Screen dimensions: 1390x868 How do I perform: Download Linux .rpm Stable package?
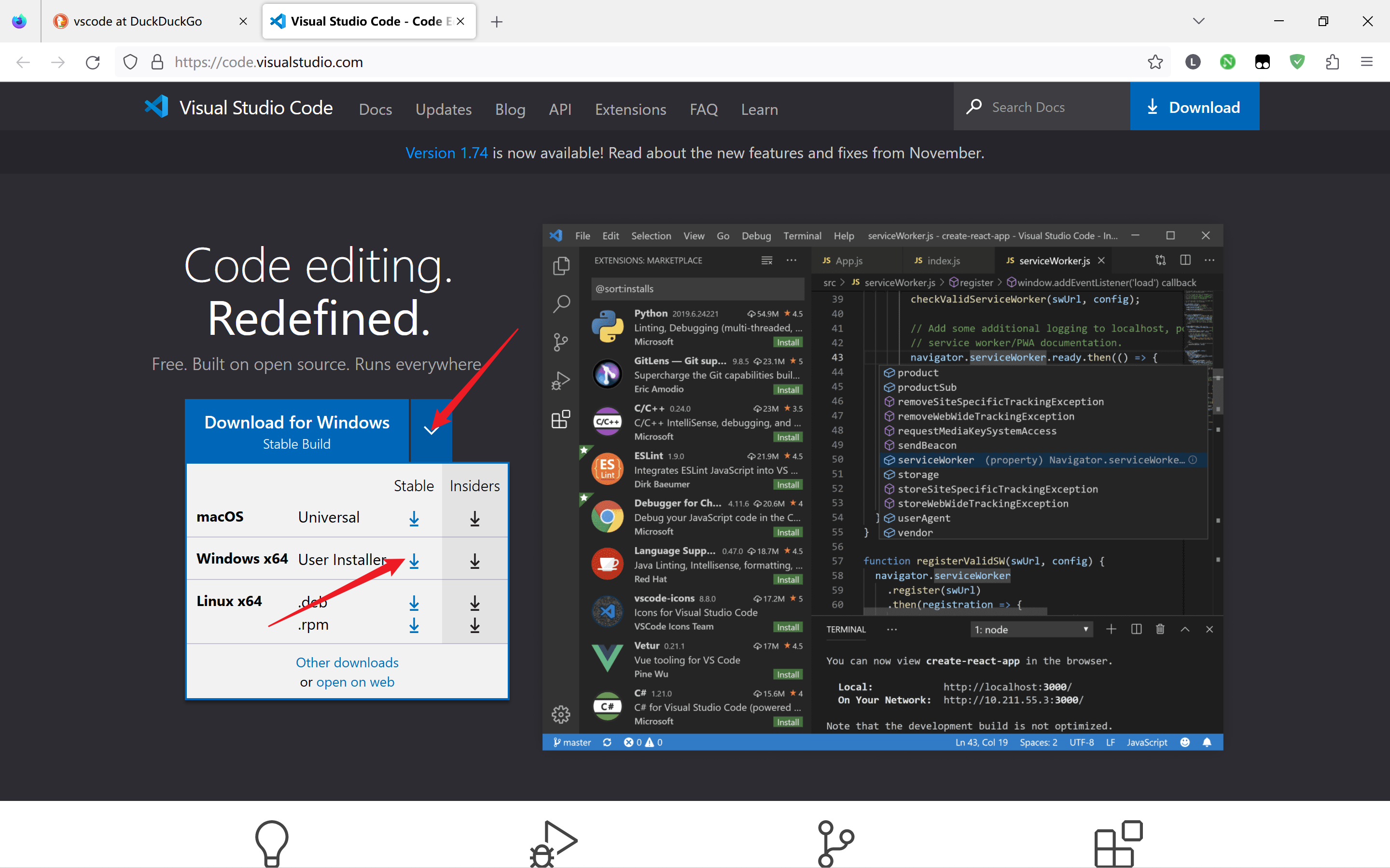coord(414,625)
